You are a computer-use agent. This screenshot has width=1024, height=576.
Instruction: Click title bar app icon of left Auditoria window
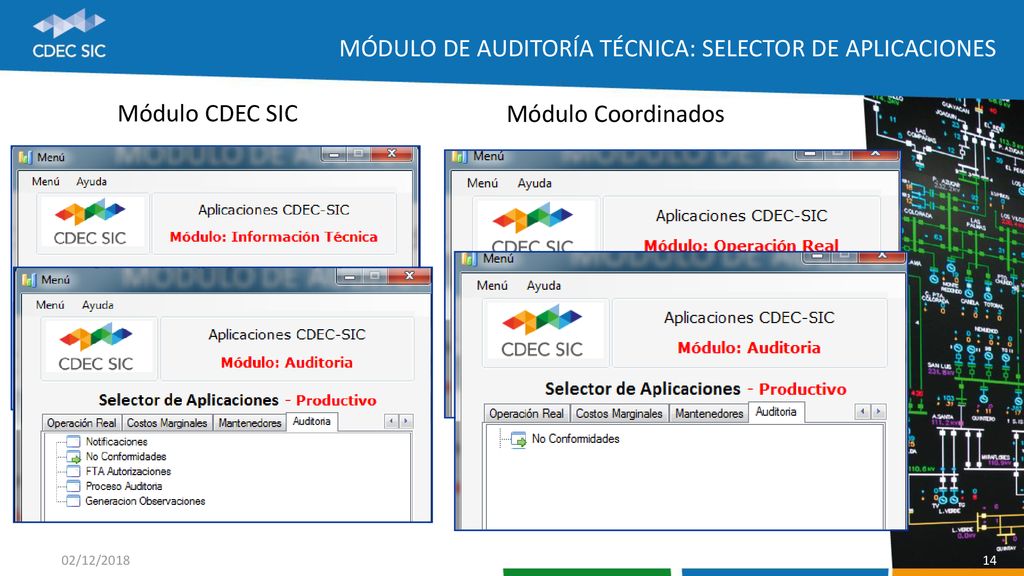(29, 280)
